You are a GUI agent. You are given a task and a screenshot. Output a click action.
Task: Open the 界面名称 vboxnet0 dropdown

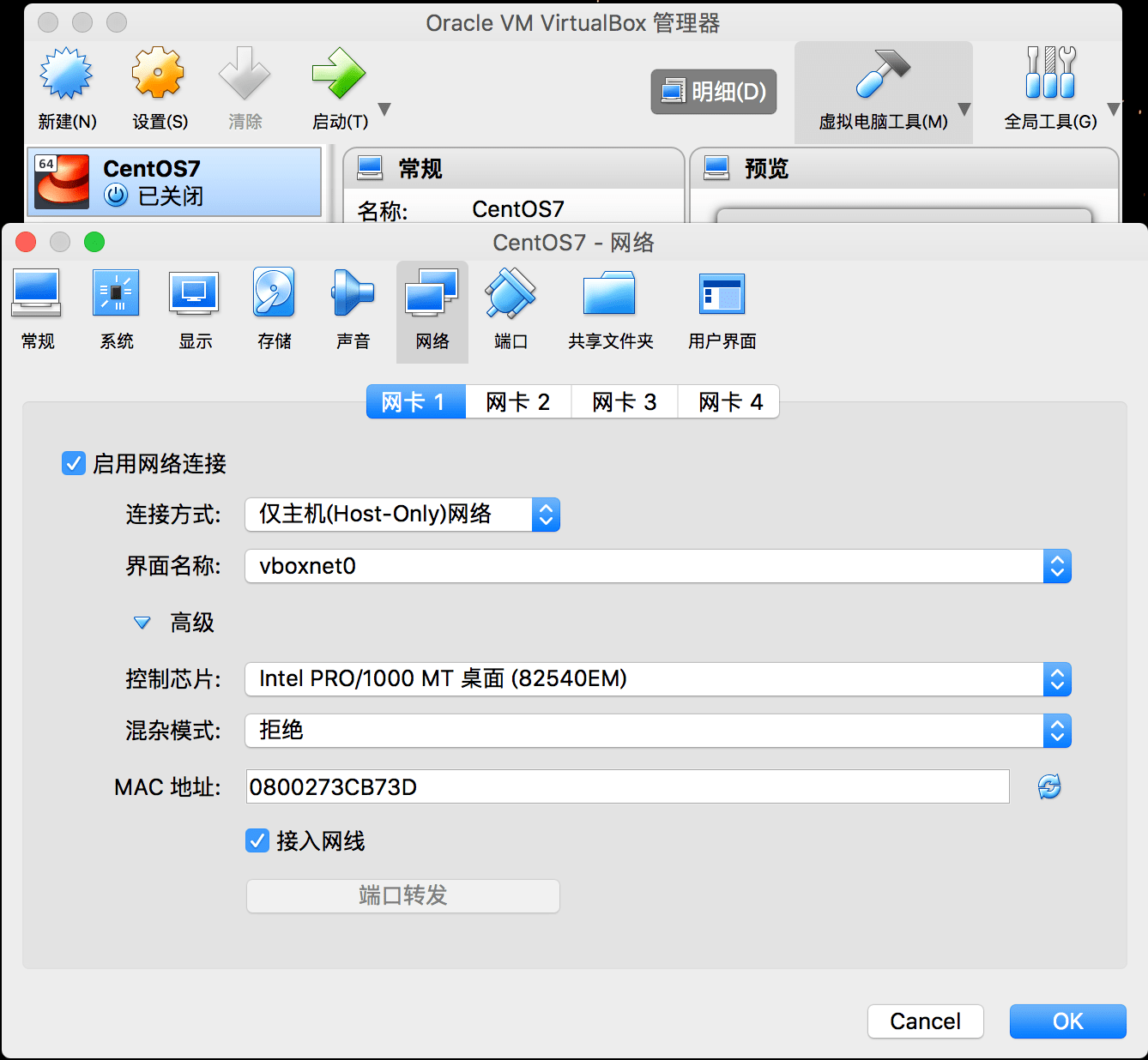point(658,566)
